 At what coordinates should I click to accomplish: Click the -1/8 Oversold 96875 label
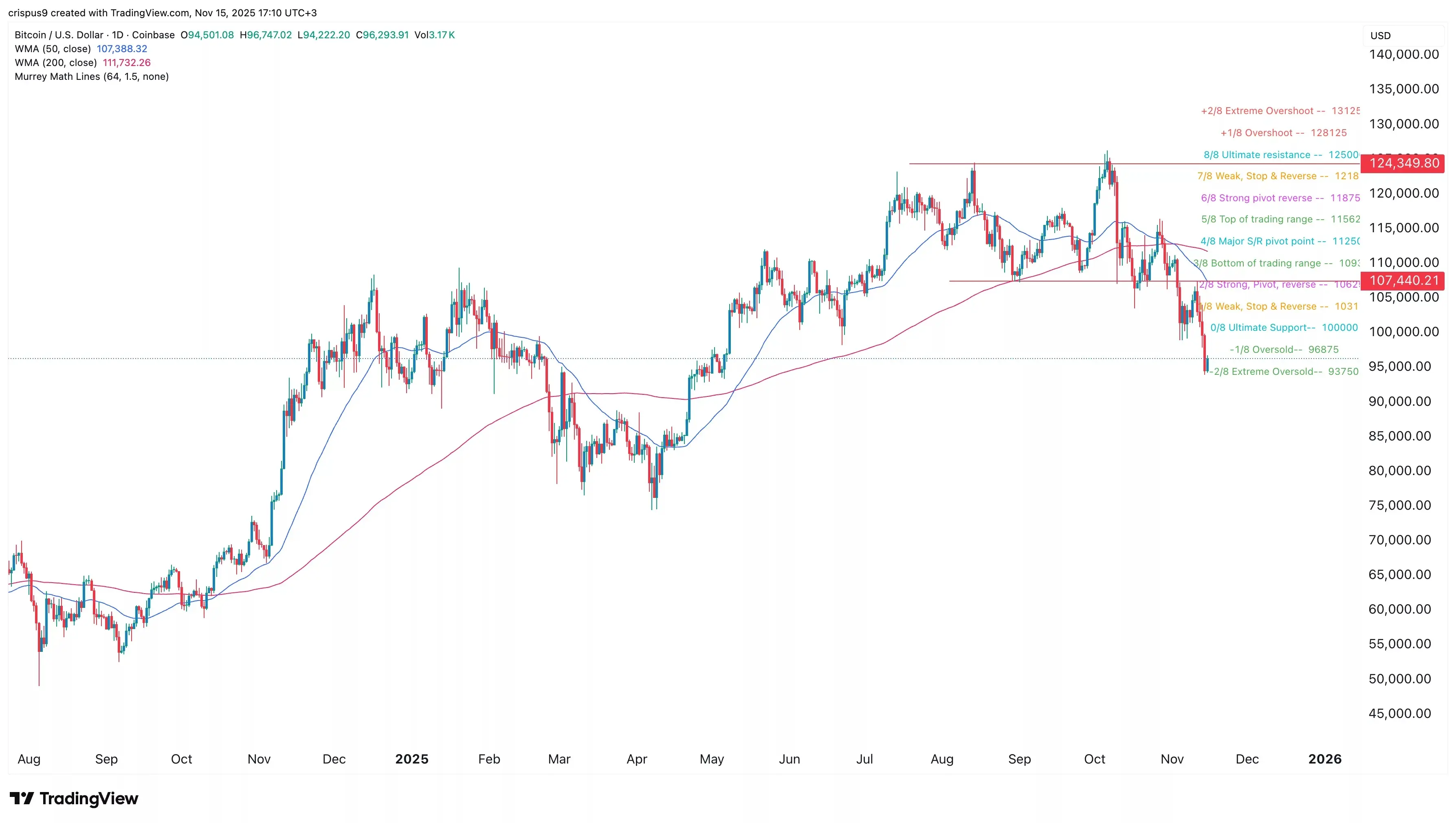1284,349
